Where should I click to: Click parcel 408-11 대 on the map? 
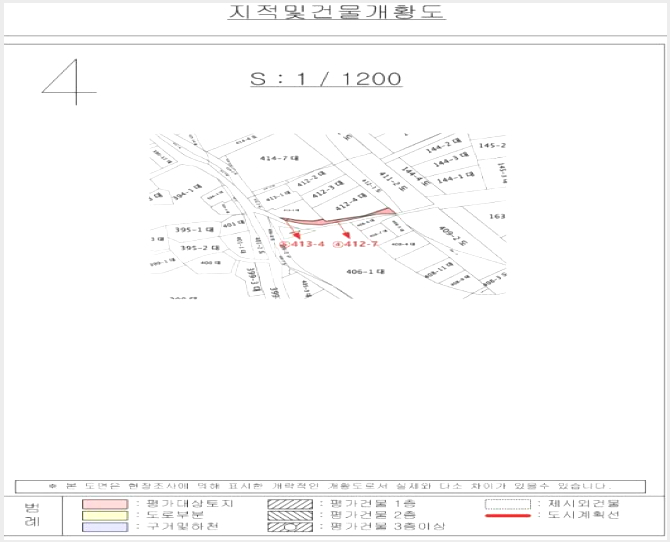[x=440, y=270]
